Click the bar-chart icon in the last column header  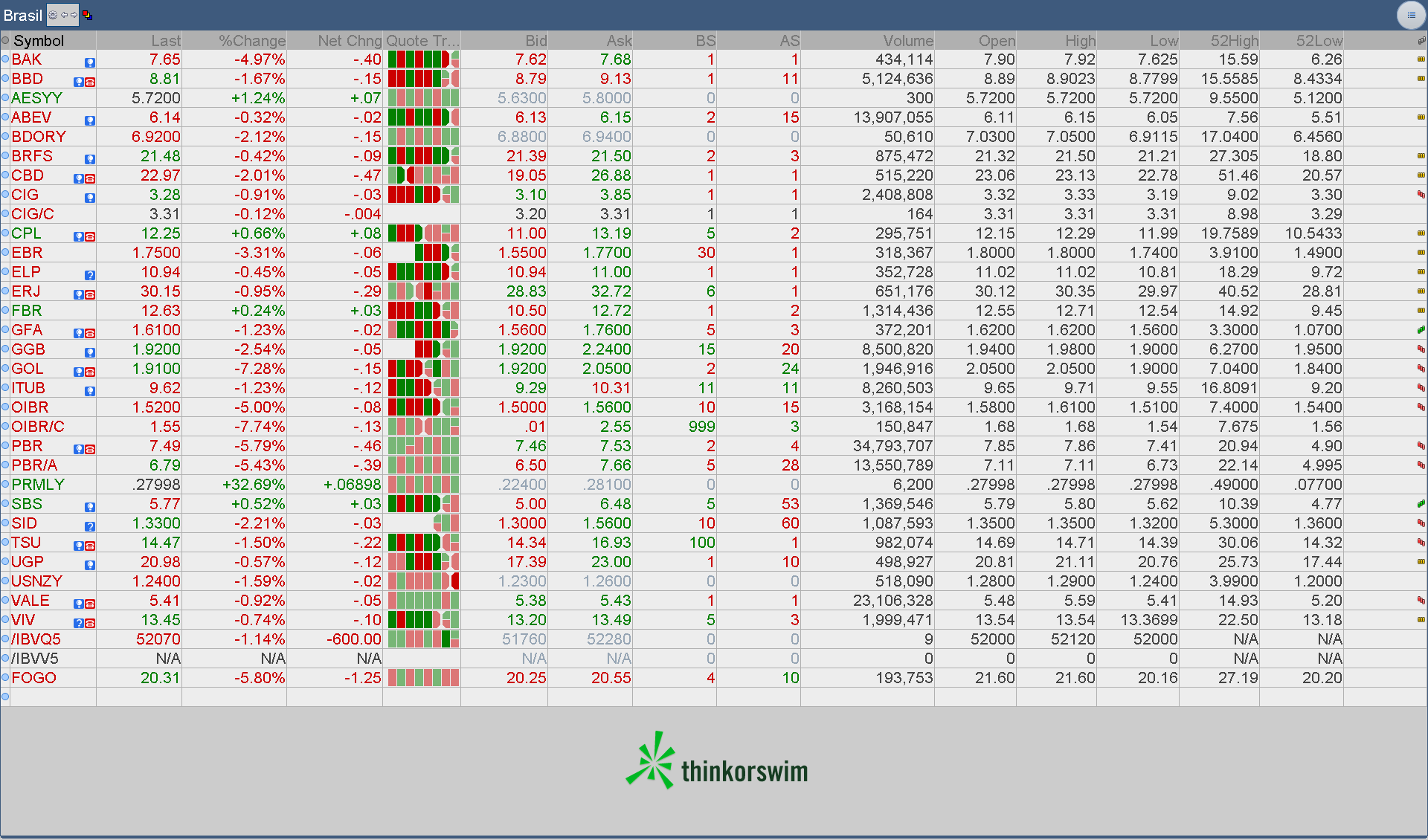[1421, 41]
